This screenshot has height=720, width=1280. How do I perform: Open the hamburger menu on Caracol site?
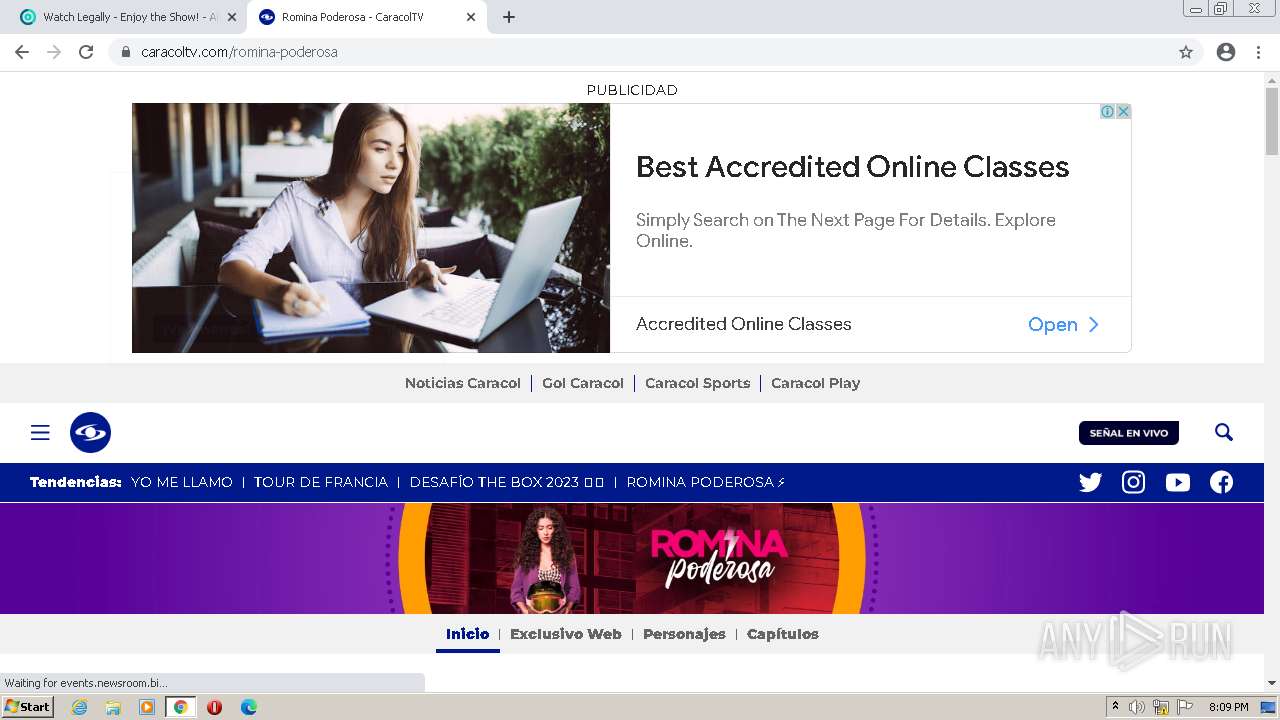(40, 432)
